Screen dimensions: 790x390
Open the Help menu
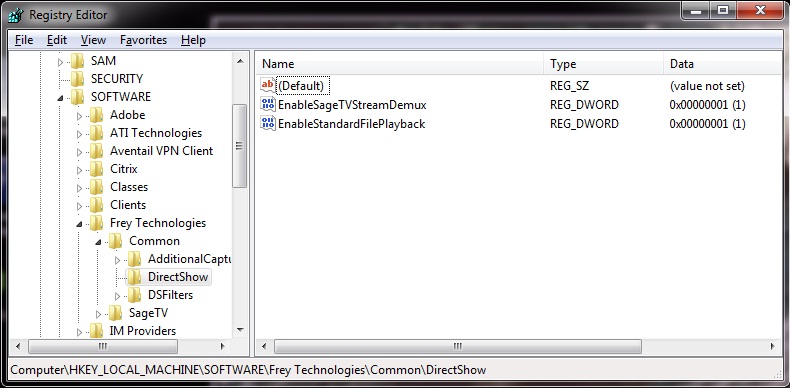pos(193,40)
